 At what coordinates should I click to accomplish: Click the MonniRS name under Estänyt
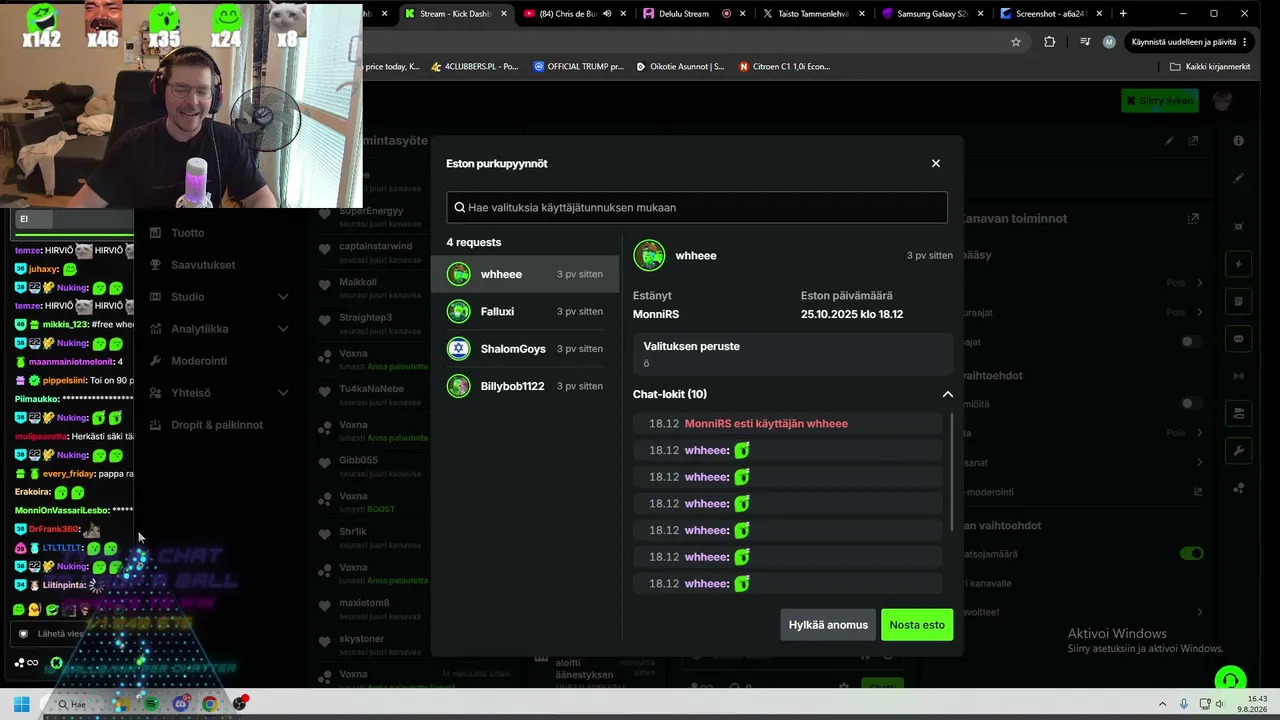tap(656, 314)
